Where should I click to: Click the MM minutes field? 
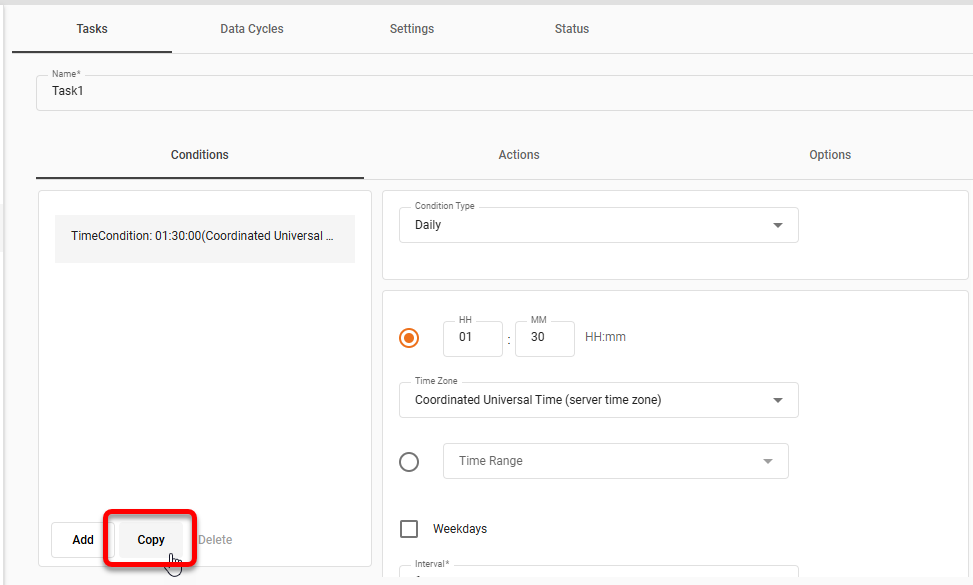[544, 338]
